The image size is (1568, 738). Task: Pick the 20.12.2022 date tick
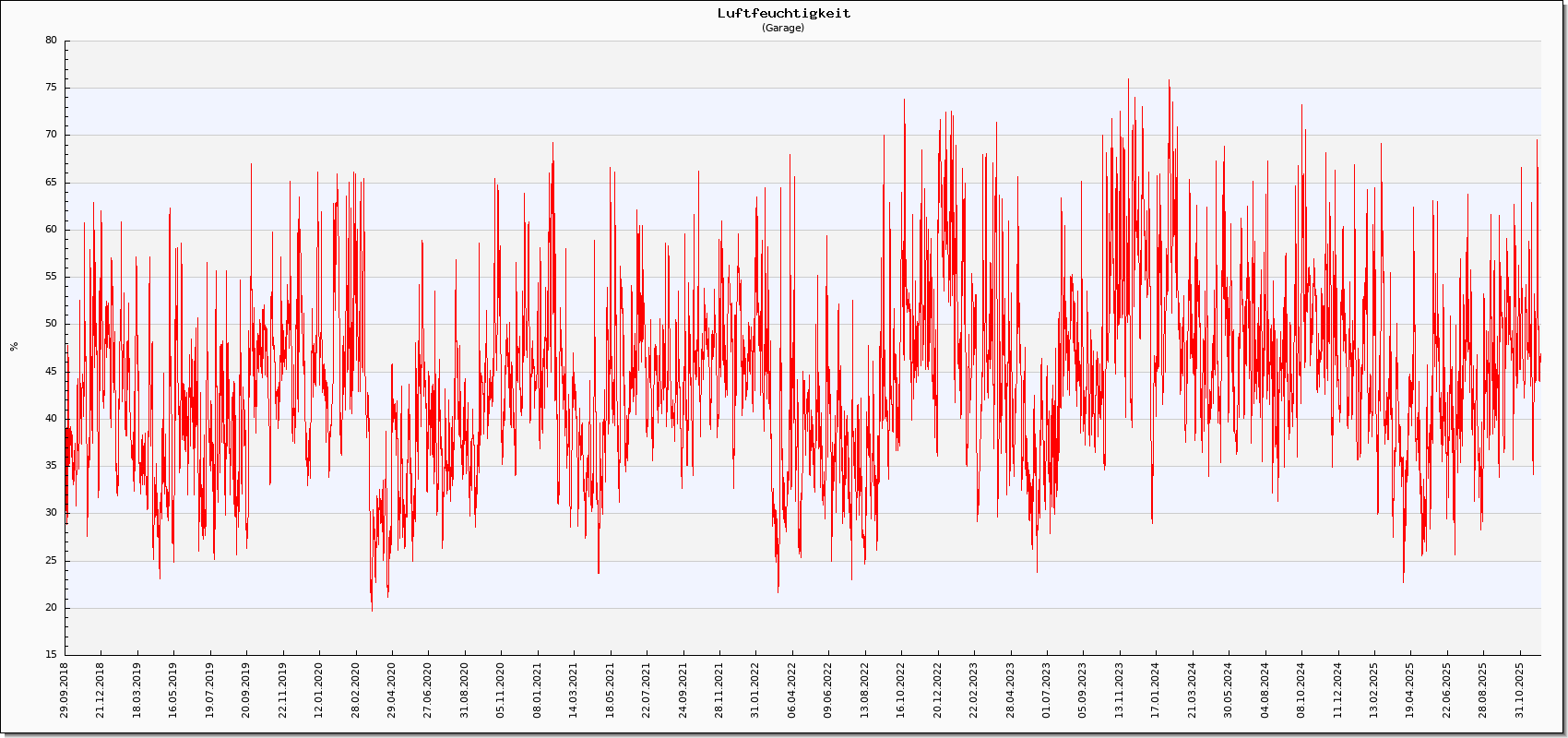pos(938,691)
